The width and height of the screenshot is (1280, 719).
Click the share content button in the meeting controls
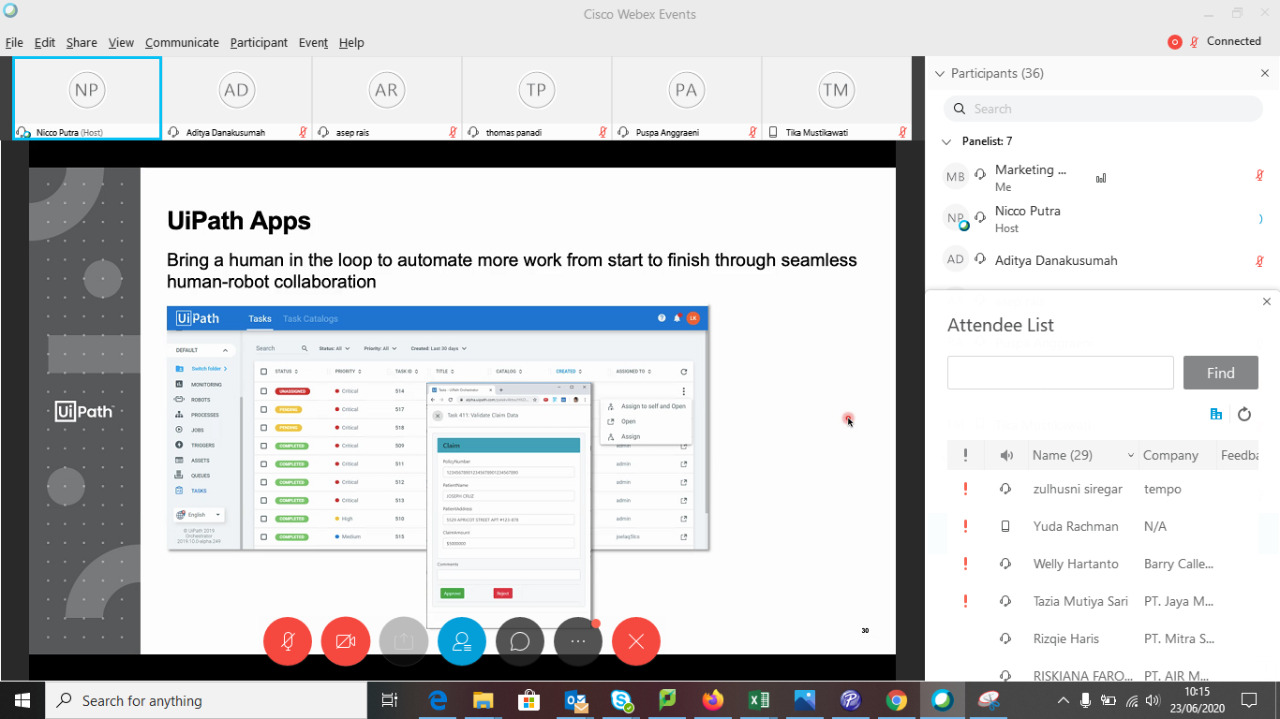[x=403, y=642]
